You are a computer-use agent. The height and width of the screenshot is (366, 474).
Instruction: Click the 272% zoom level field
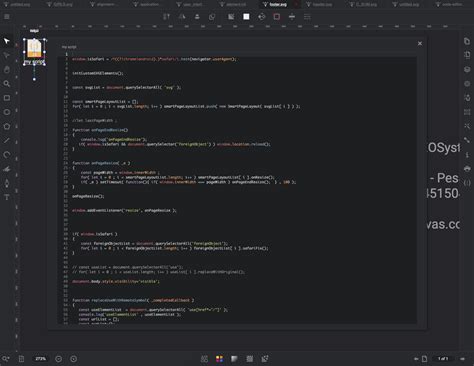40,359
